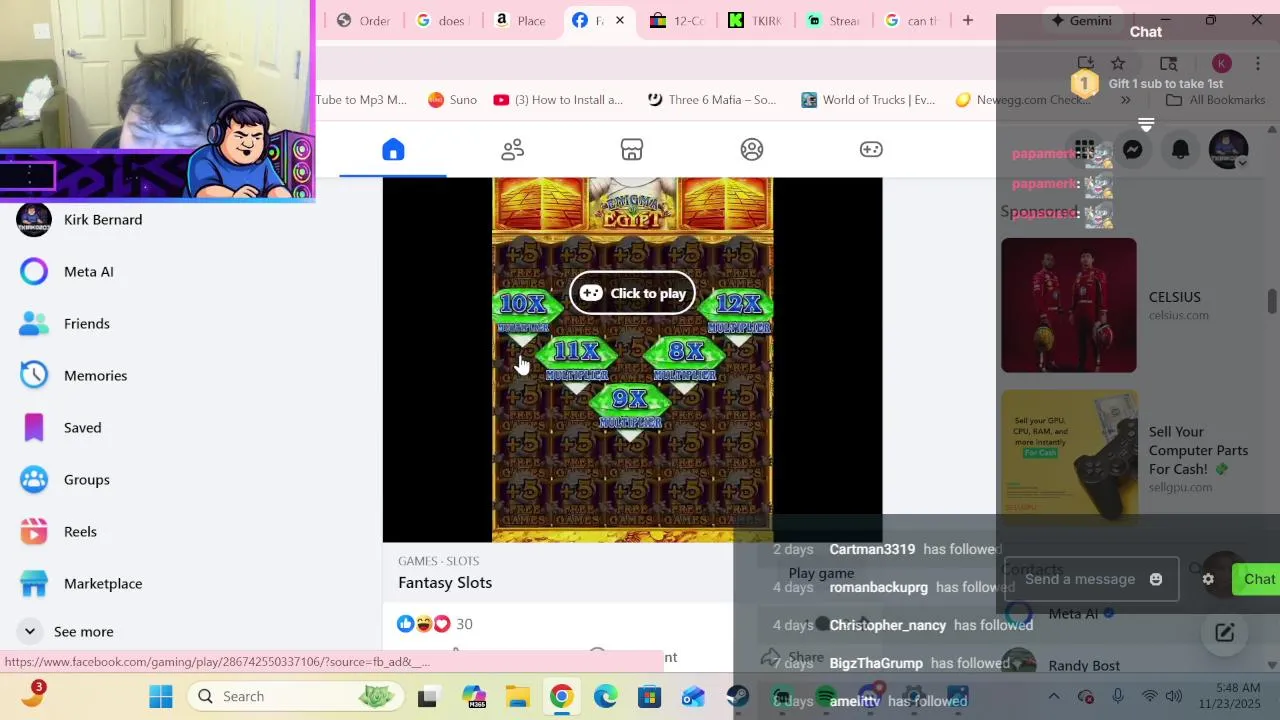
Task: Open the chat settings gear icon
Action: click(x=1208, y=579)
